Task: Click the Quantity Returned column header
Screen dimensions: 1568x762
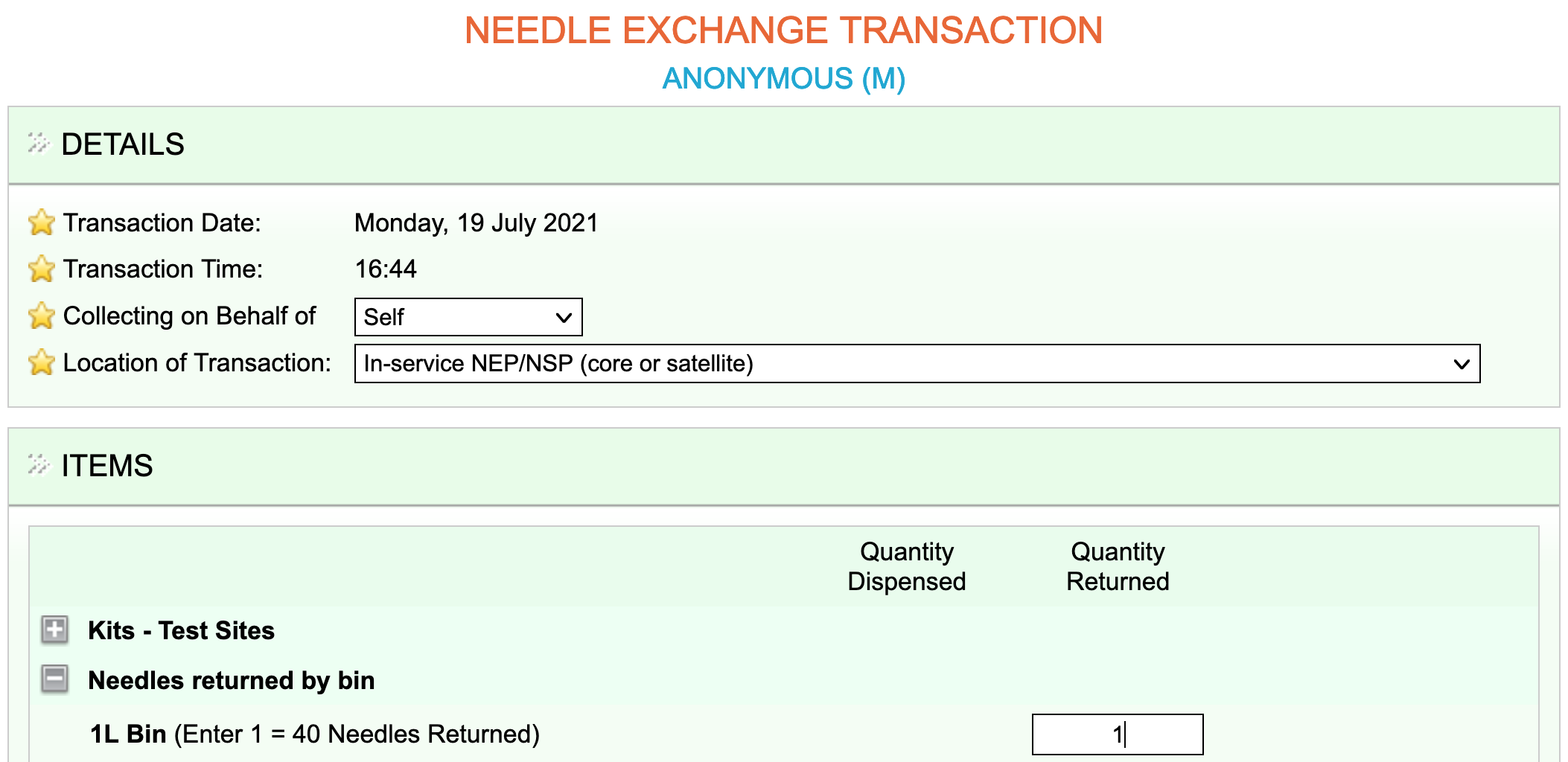Action: click(x=1118, y=566)
